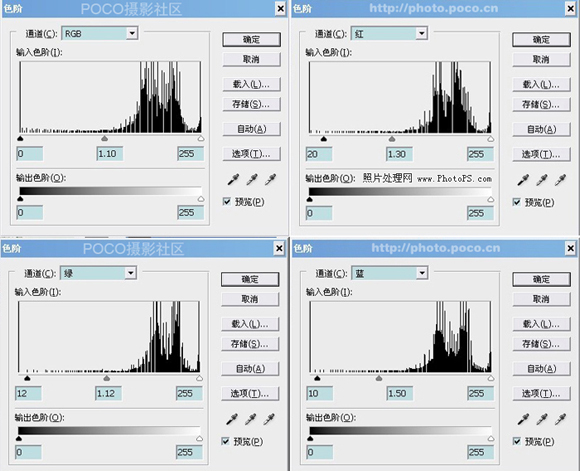Choose black point eyedropper in blue channel dialog

(x=523, y=419)
